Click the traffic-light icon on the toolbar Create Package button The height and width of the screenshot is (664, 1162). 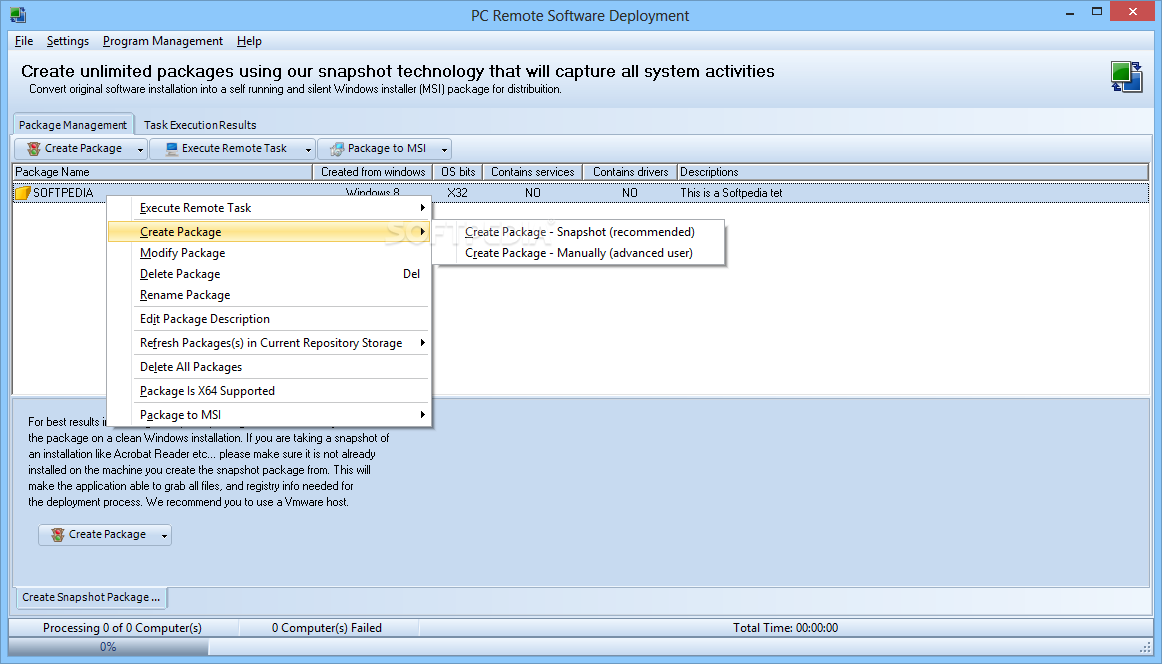point(33,149)
